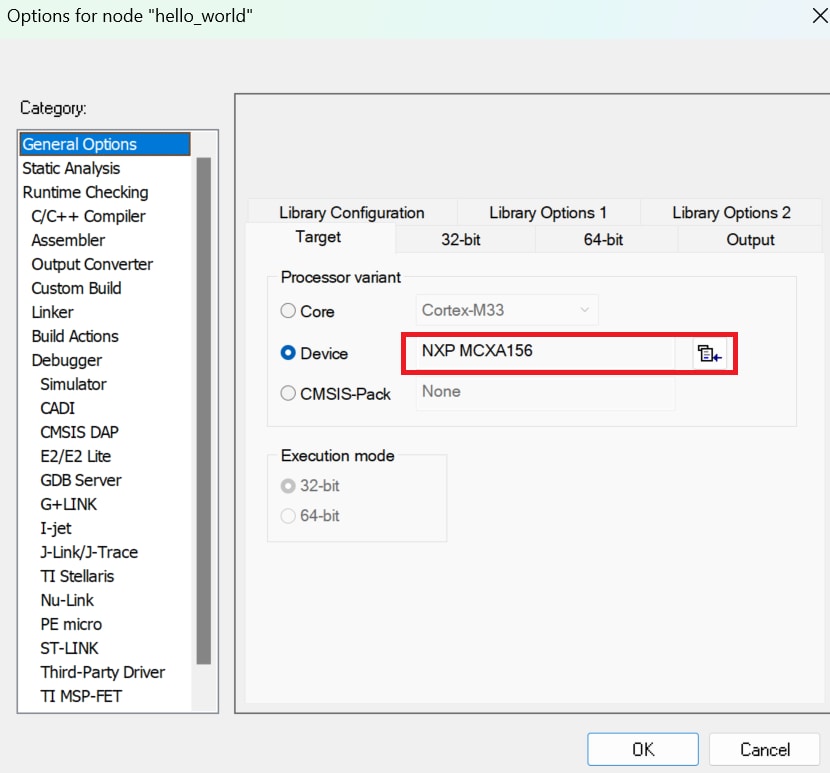Viewport: 830px width, 773px height.
Task: Switch to the Output tab
Action: pos(750,239)
